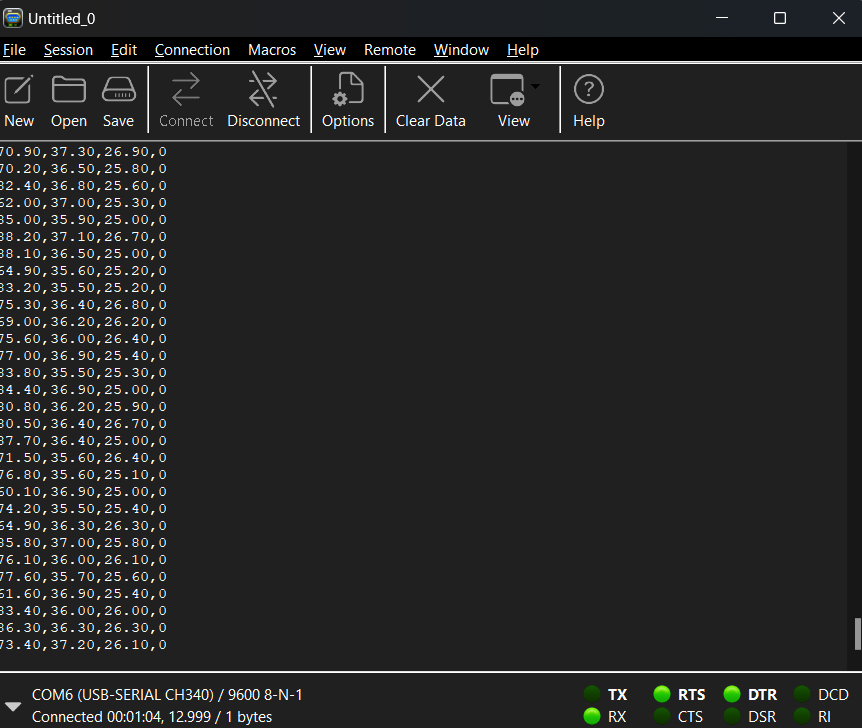Click the RI status LED
This screenshot has width=862, height=728.
(802, 716)
